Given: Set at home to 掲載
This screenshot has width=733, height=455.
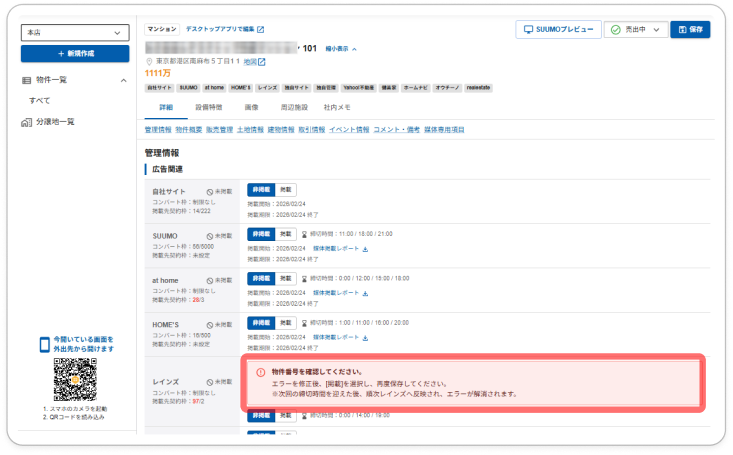Looking at the screenshot, I should coord(286,279).
